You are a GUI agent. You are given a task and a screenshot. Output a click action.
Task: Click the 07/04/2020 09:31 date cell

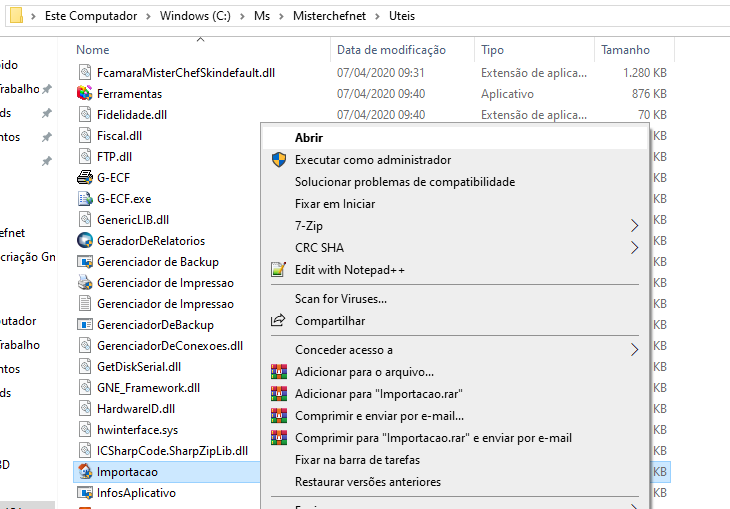pos(380,73)
